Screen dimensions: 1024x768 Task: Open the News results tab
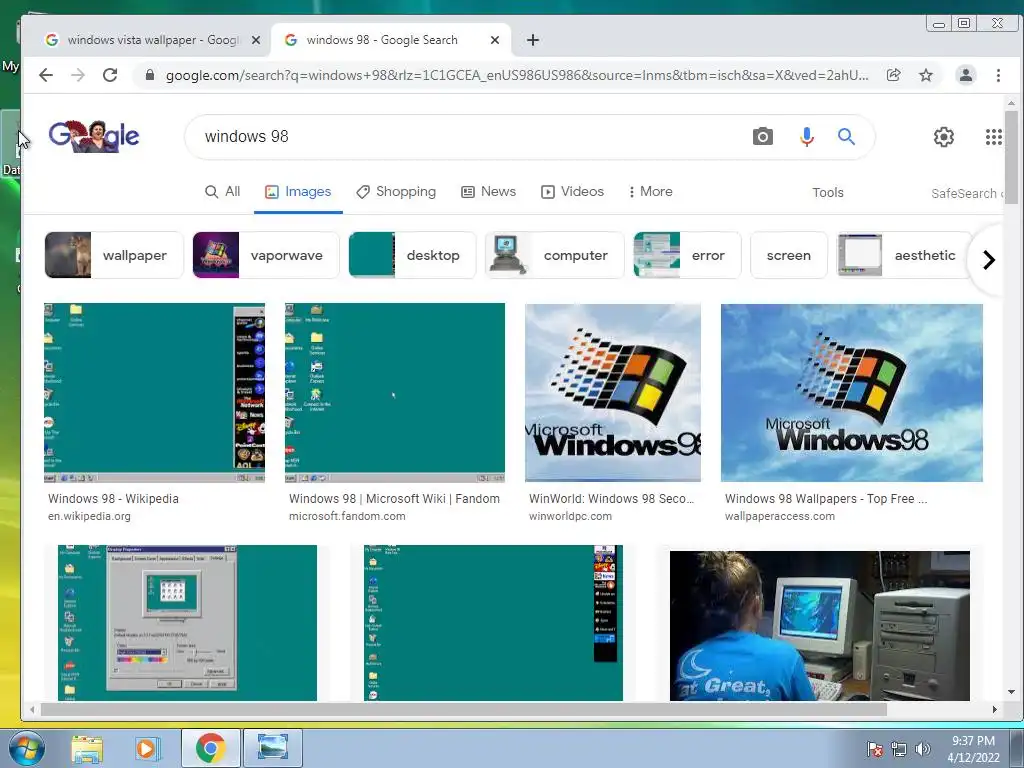[x=488, y=192]
